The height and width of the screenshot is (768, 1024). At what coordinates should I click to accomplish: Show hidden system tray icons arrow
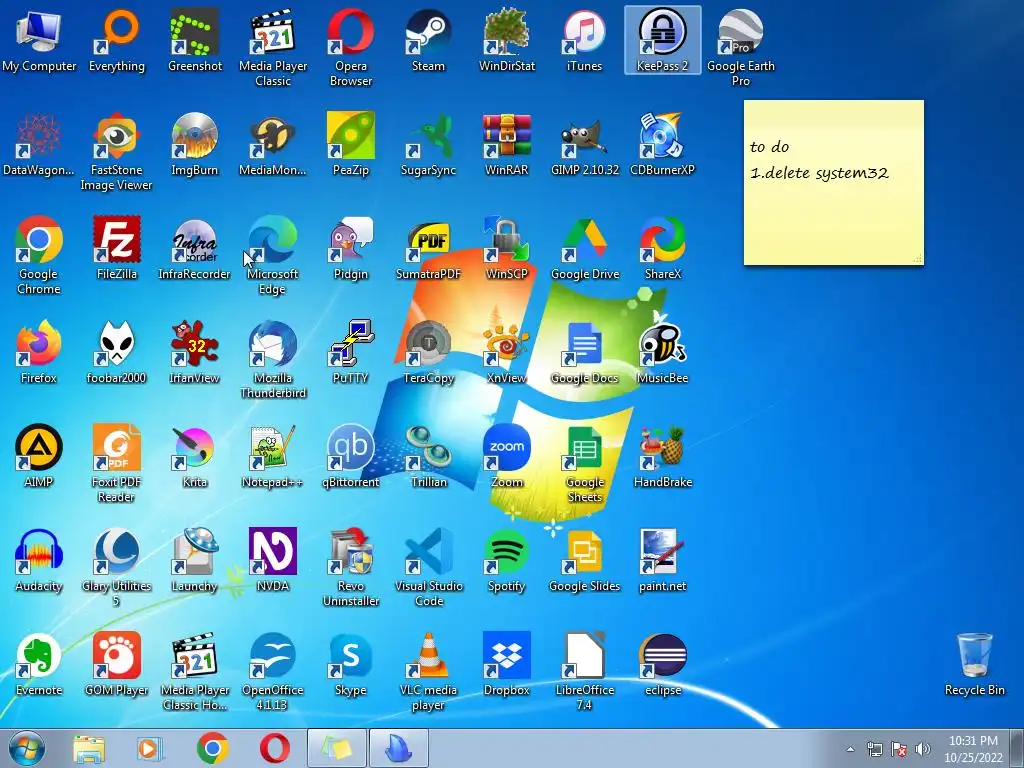click(850, 749)
